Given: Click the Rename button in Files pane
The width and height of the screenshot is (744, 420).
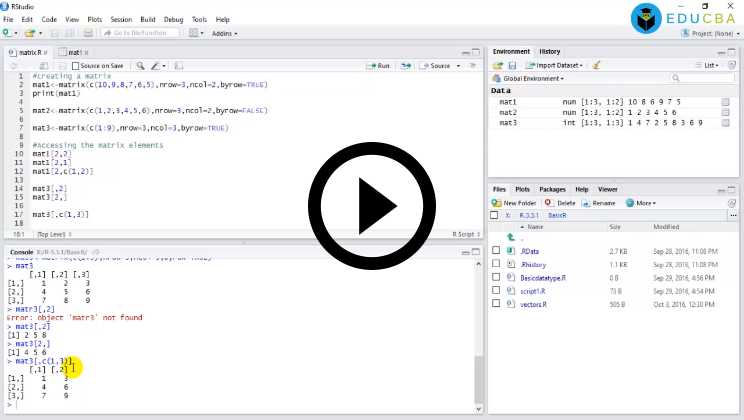Looking at the screenshot, I should pos(598,202).
